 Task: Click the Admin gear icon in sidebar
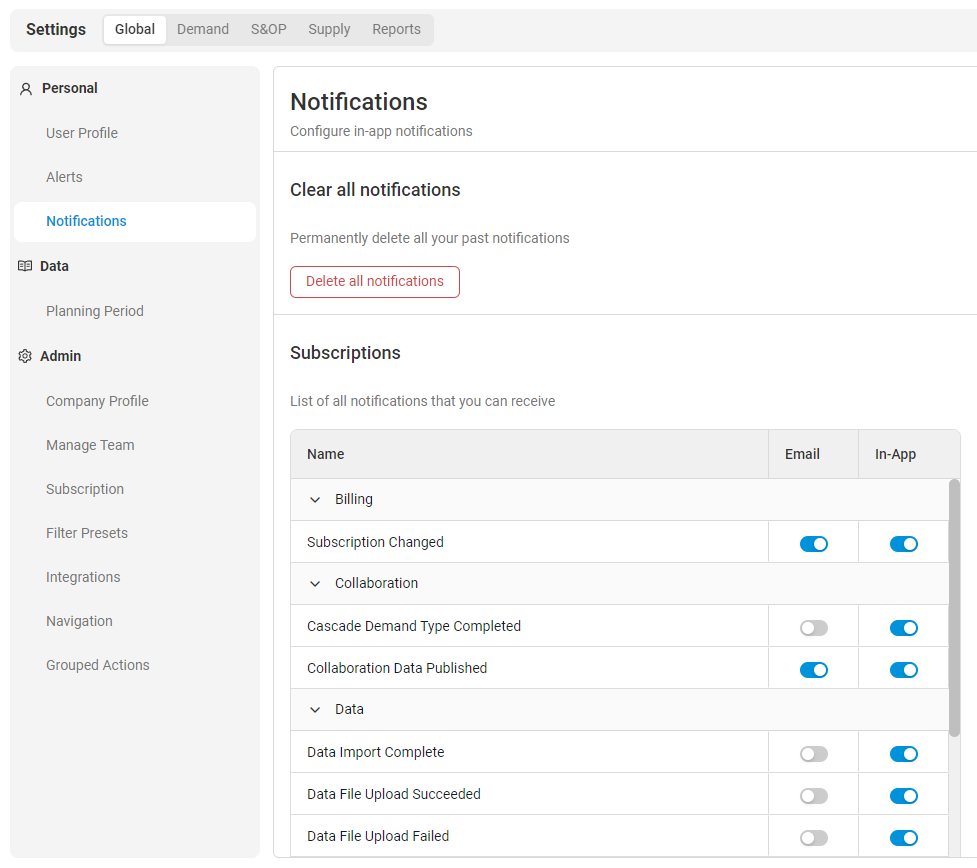25,356
